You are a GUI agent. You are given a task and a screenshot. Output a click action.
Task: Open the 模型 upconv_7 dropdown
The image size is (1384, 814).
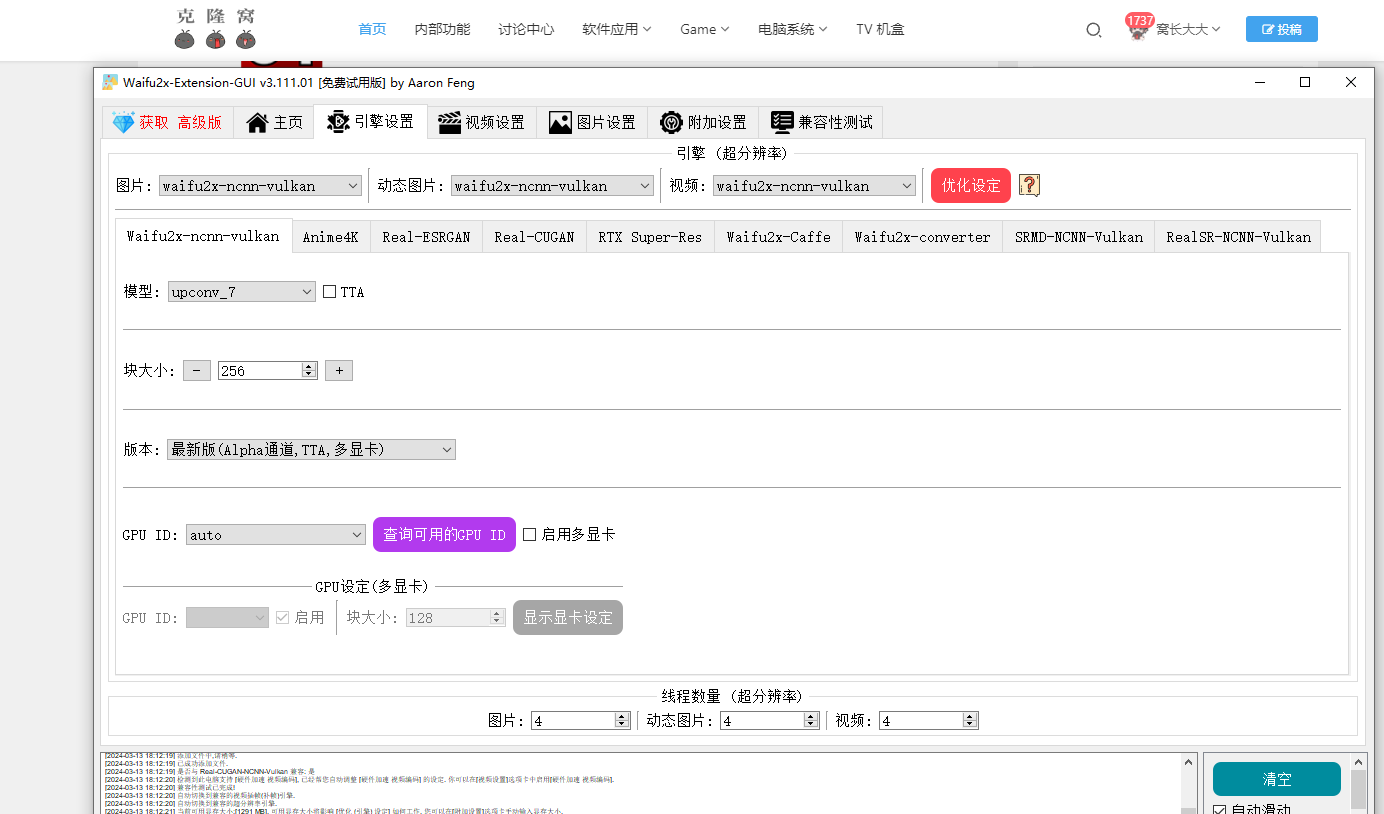(242, 292)
